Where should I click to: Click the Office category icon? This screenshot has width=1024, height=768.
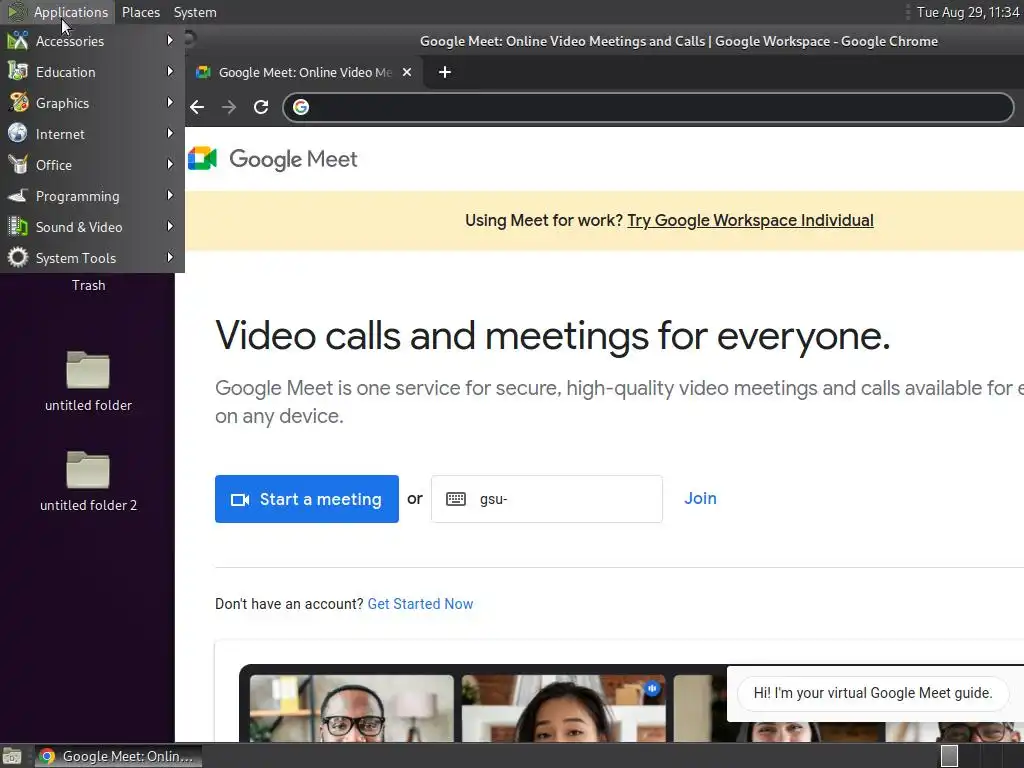[x=18, y=165]
